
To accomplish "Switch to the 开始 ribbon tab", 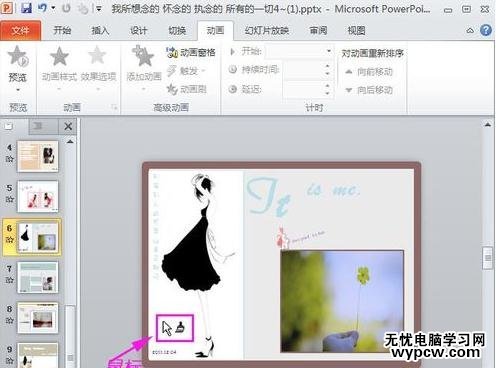I will point(62,30).
